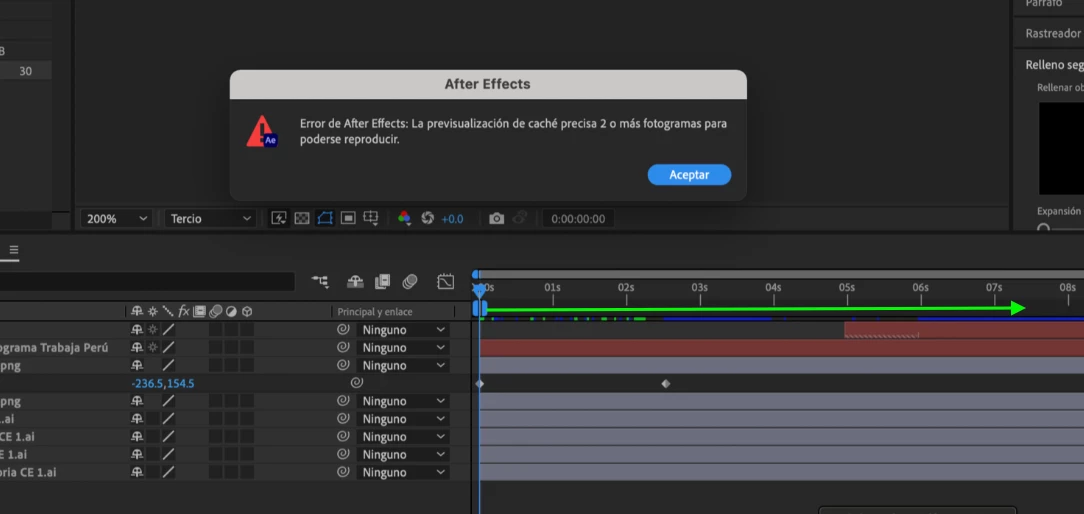Open the composition mini-flowchart icon
Image resolution: width=1084 pixels, height=514 pixels.
(x=320, y=282)
